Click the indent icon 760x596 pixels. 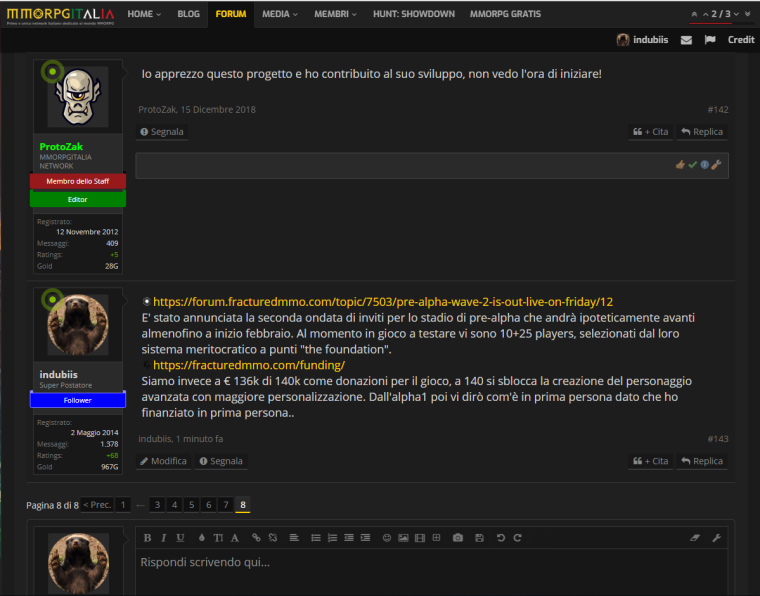[365, 538]
